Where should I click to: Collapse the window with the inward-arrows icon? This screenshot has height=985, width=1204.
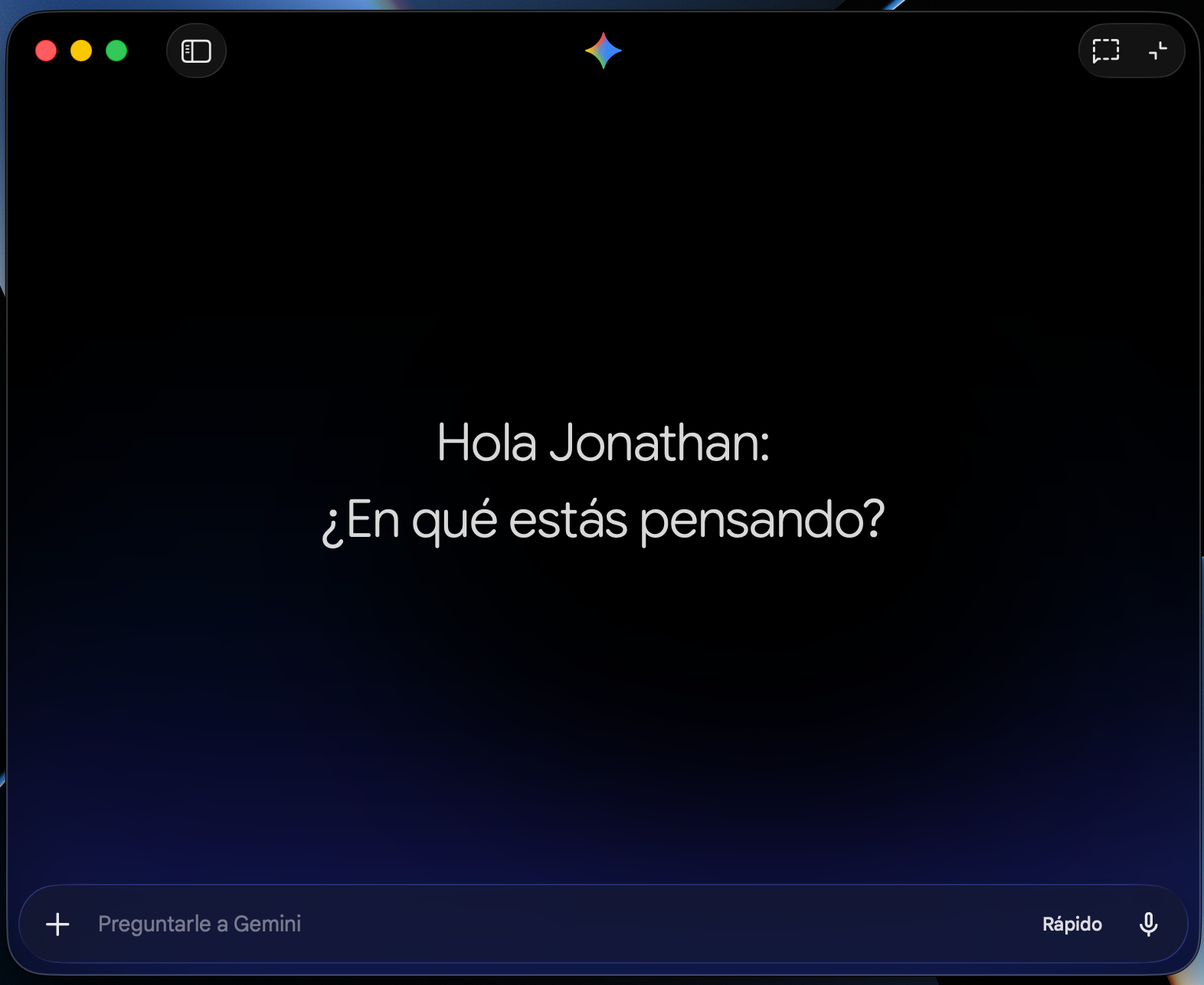[x=1158, y=51]
